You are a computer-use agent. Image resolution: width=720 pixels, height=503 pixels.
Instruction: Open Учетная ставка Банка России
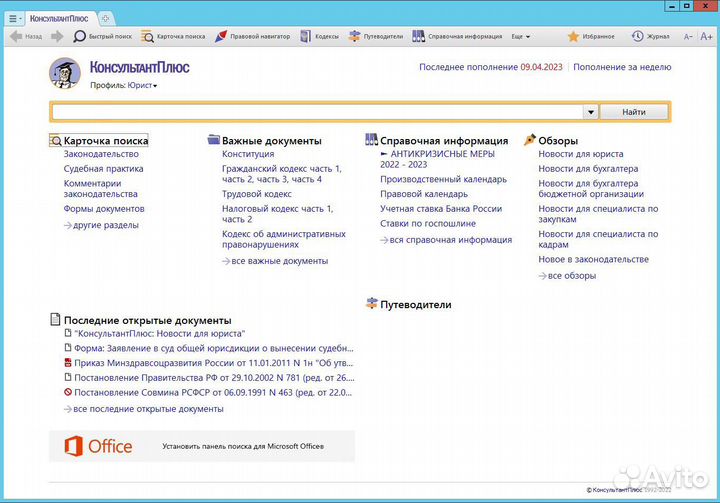tap(441, 209)
